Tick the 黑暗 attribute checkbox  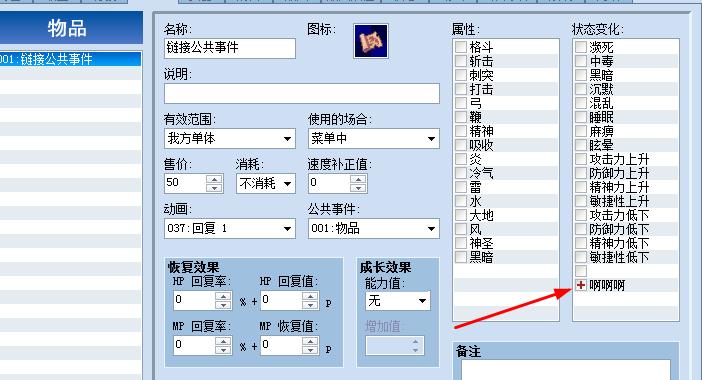coord(461,256)
